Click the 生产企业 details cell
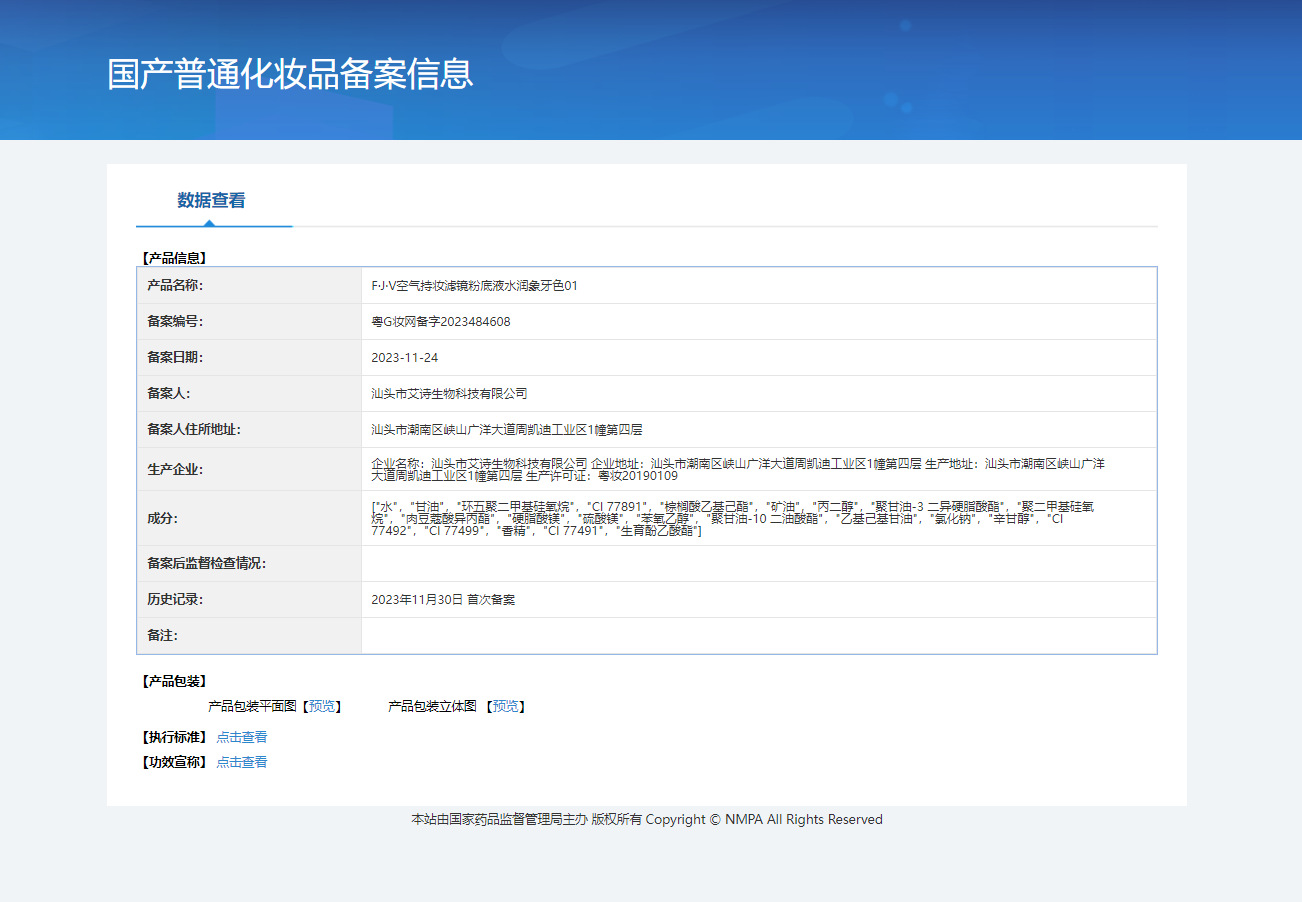Image resolution: width=1302 pixels, height=902 pixels. click(x=759, y=469)
